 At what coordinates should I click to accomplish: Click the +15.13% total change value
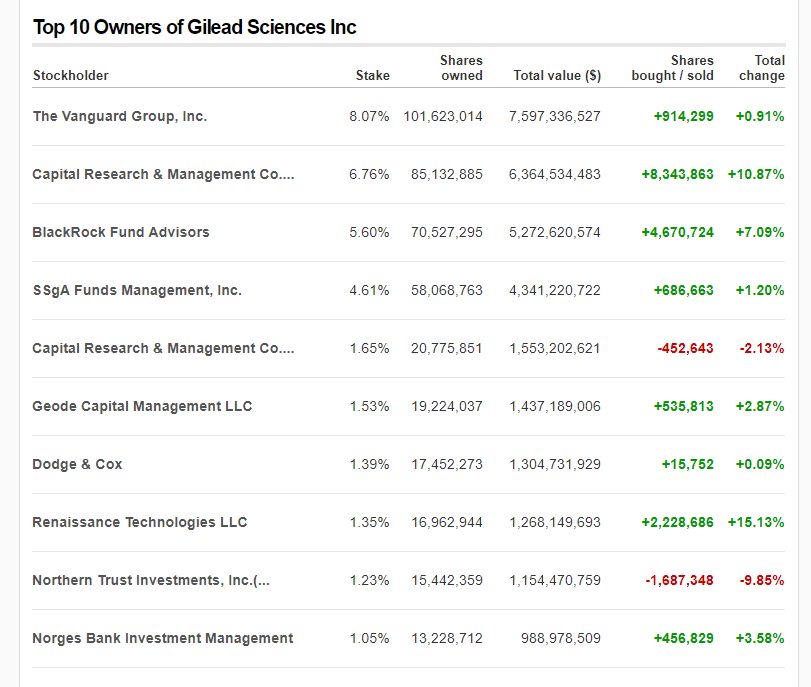[755, 522]
